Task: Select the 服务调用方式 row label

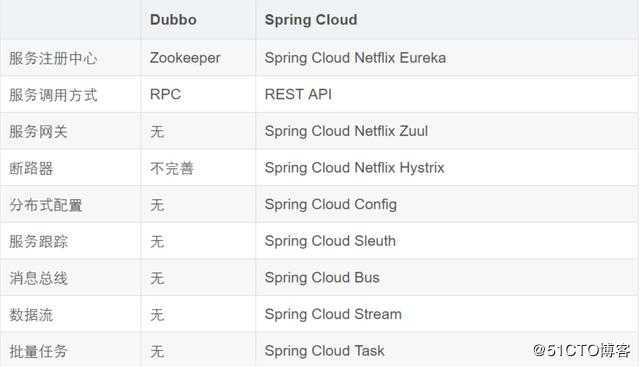Action: [x=53, y=95]
